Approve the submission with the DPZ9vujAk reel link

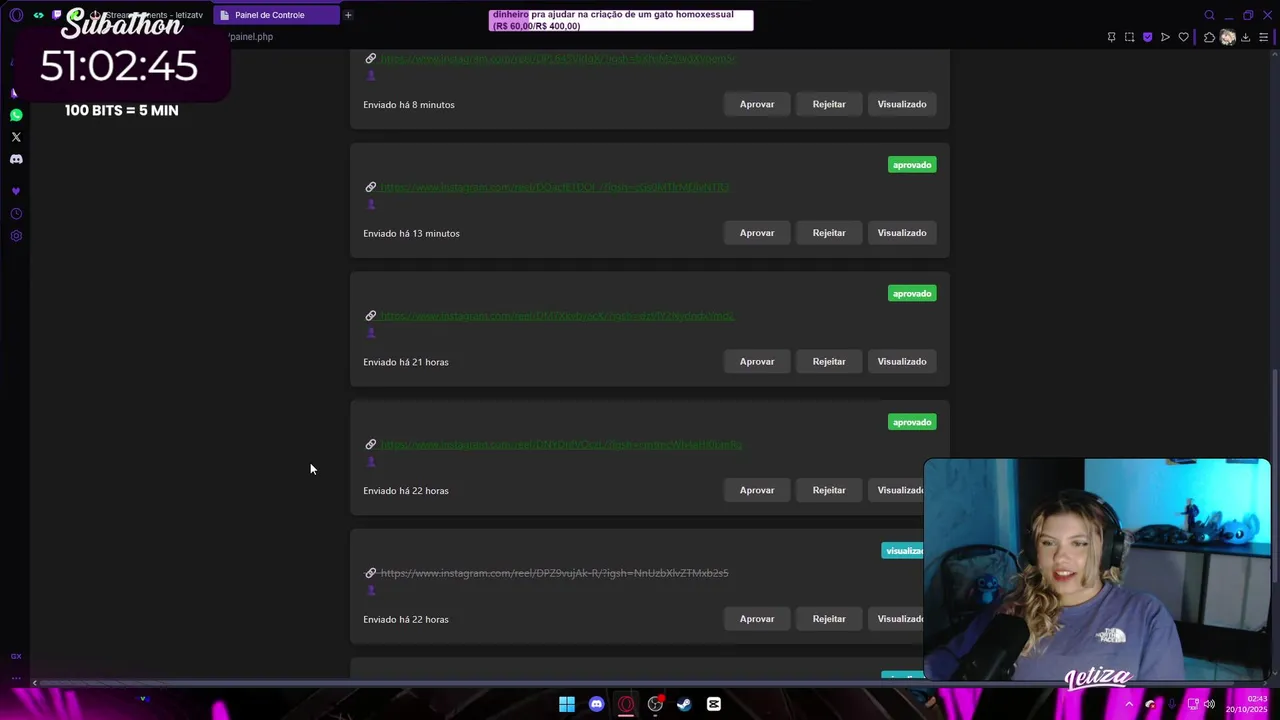[x=757, y=619]
